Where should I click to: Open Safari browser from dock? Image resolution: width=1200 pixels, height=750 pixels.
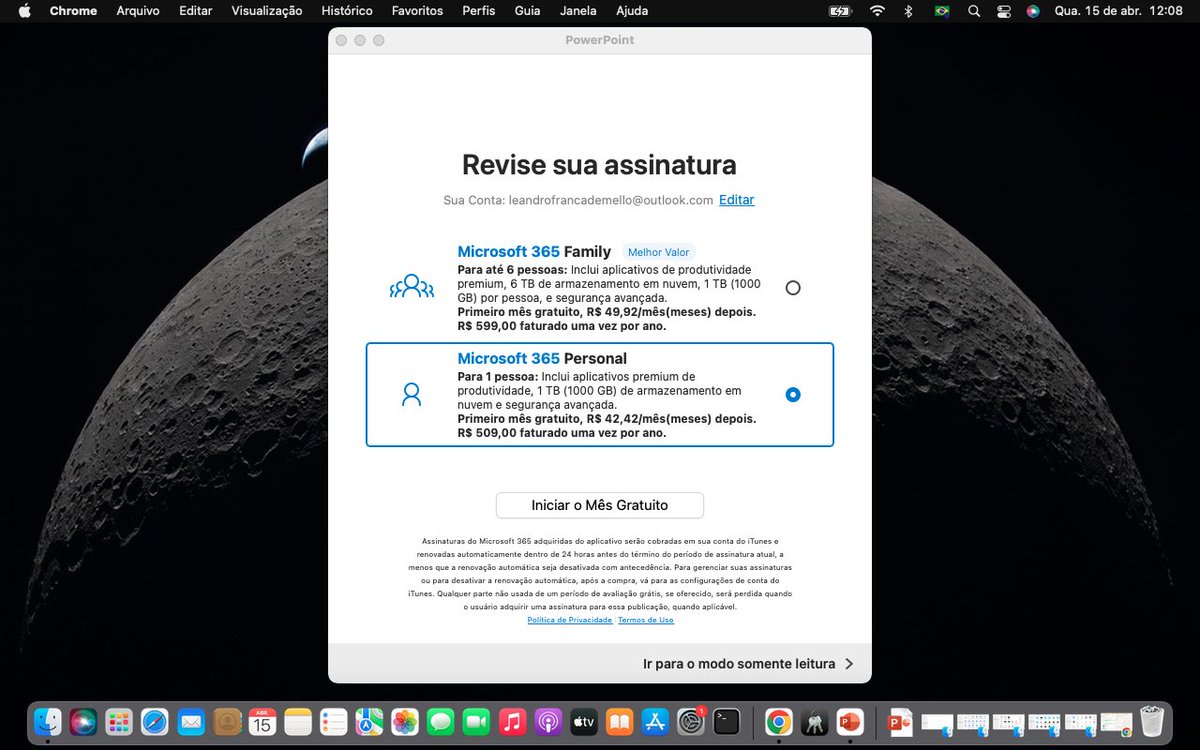pyautogui.click(x=155, y=721)
